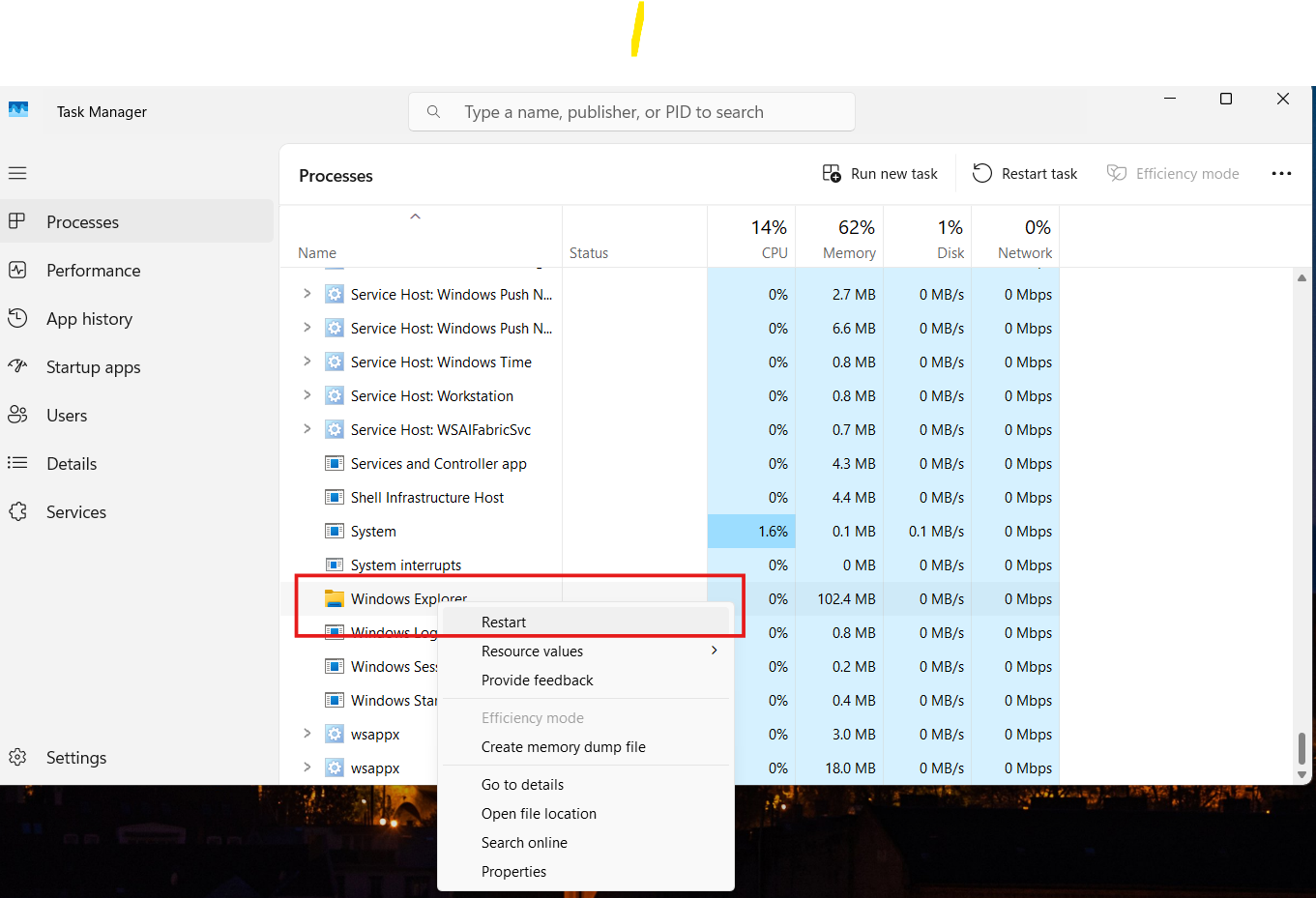Focus the name, publisher, or PID search field
Viewport: 1316px width, 898px height.
click(631, 112)
